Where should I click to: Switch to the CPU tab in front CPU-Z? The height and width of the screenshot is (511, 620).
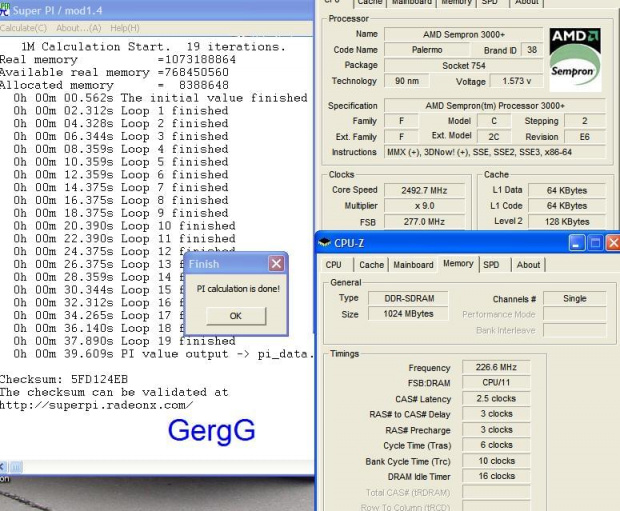pos(333,265)
